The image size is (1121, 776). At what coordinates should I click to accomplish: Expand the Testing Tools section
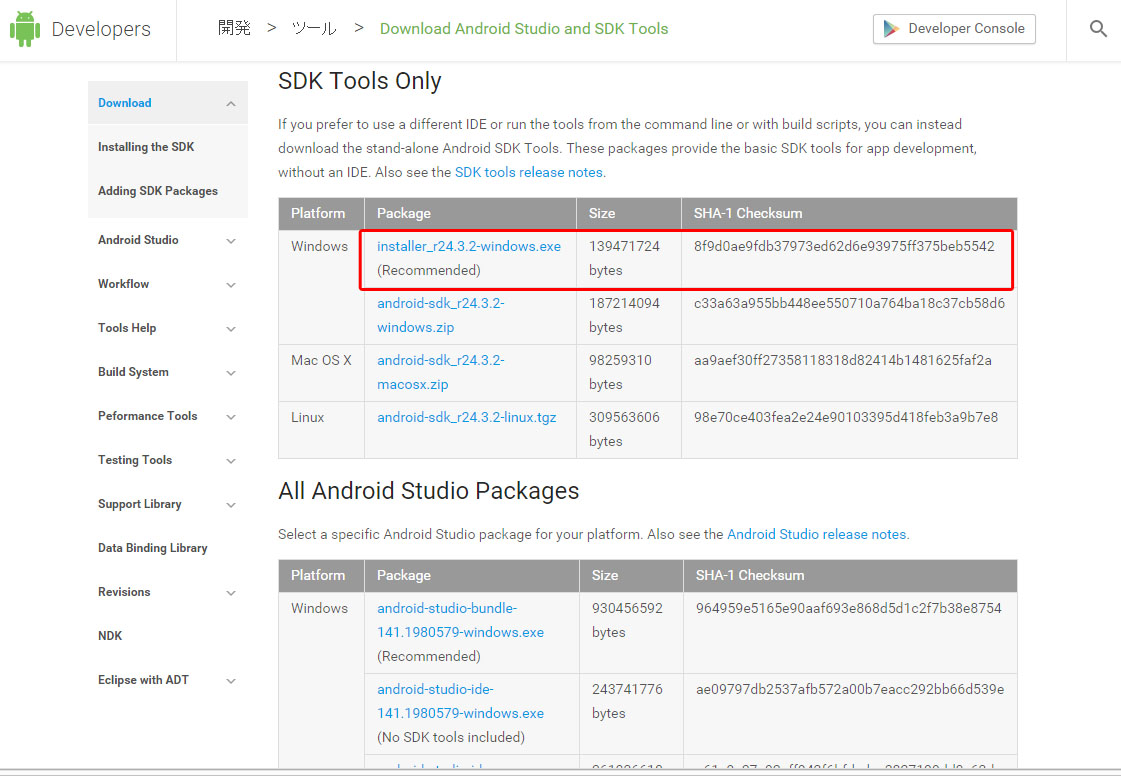tap(231, 461)
